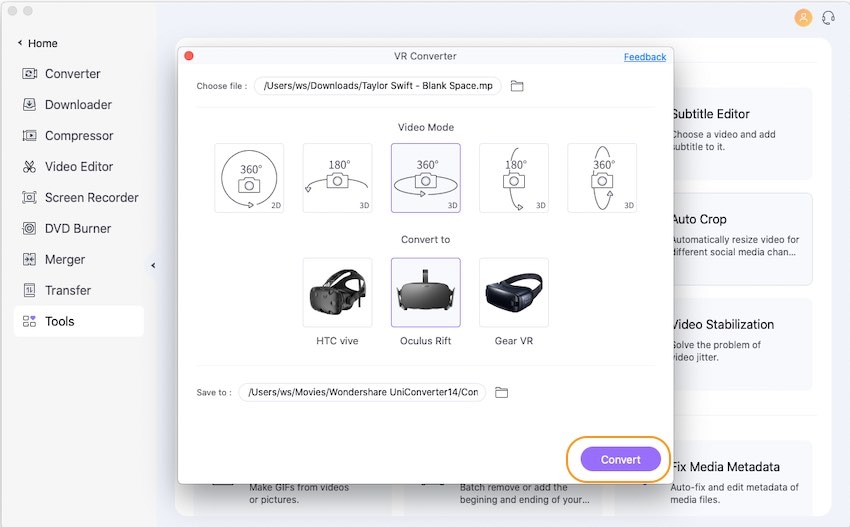
Task: Open Converter in the sidebar
Action: tap(79, 74)
